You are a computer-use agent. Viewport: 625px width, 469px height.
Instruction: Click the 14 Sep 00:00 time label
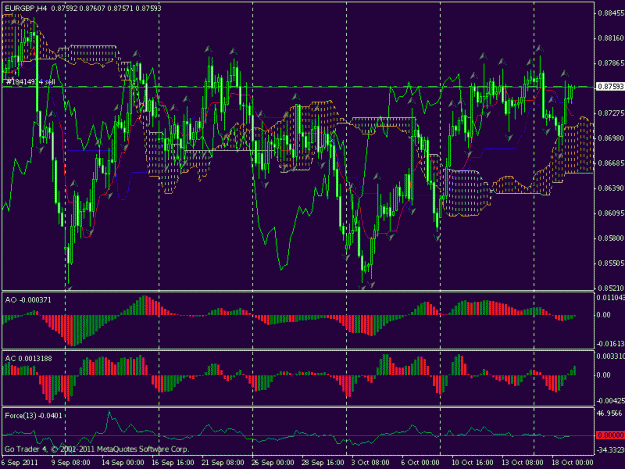pyautogui.click(x=122, y=462)
